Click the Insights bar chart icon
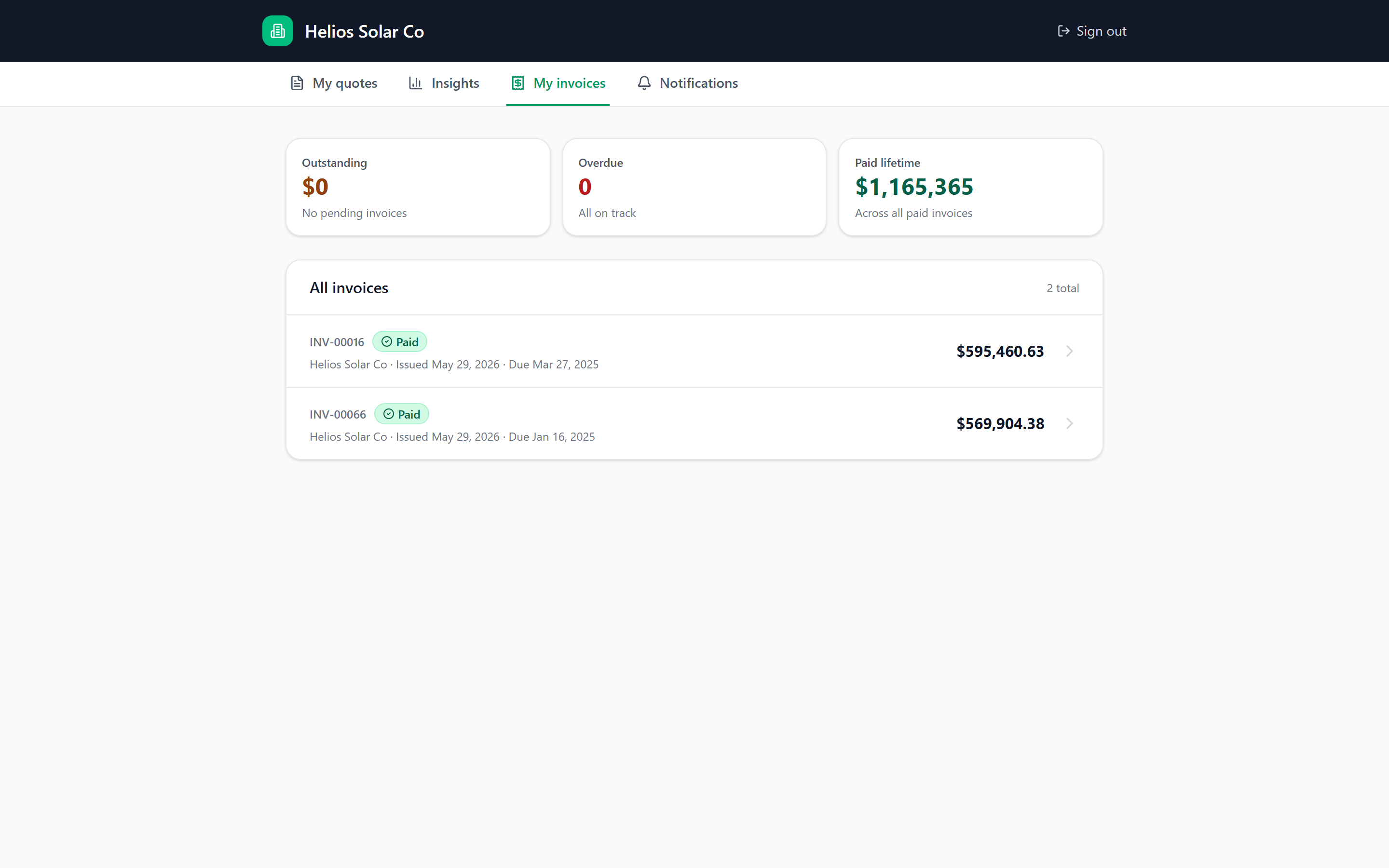 pyautogui.click(x=416, y=83)
